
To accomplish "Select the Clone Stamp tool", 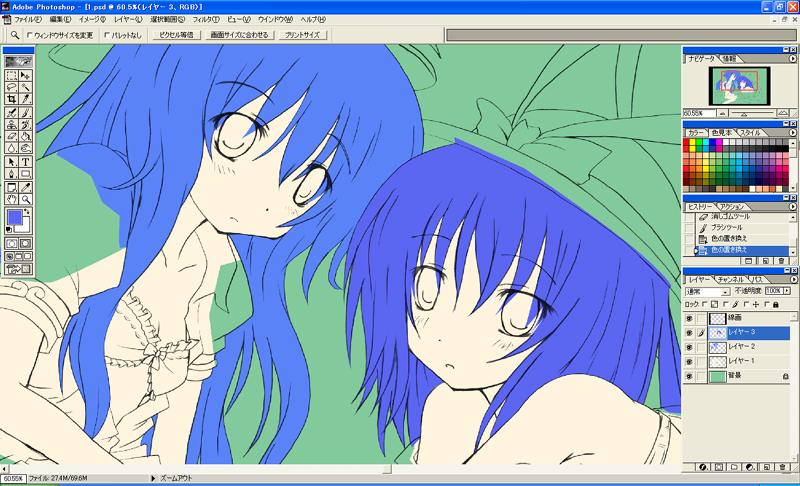I will pyautogui.click(x=12, y=124).
